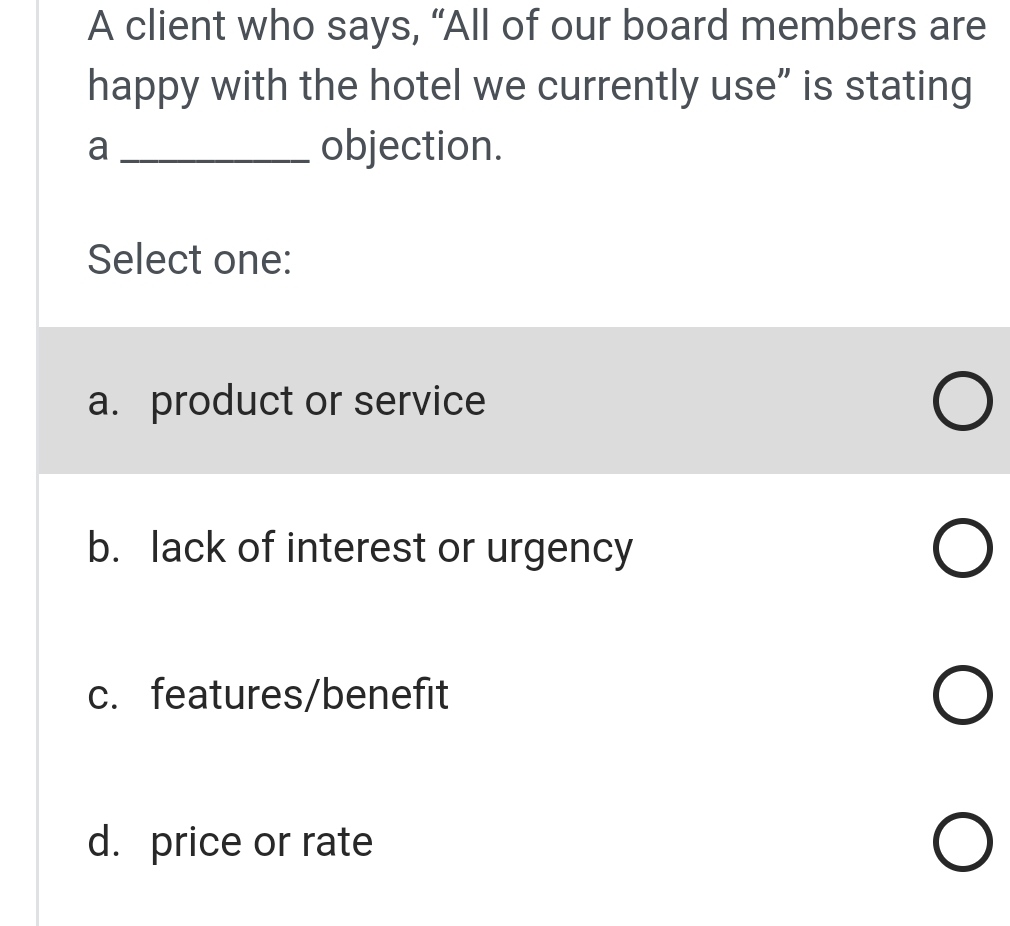Click the empty middle of the highlighted gray row
The image size is (1010, 926).
[700, 401]
